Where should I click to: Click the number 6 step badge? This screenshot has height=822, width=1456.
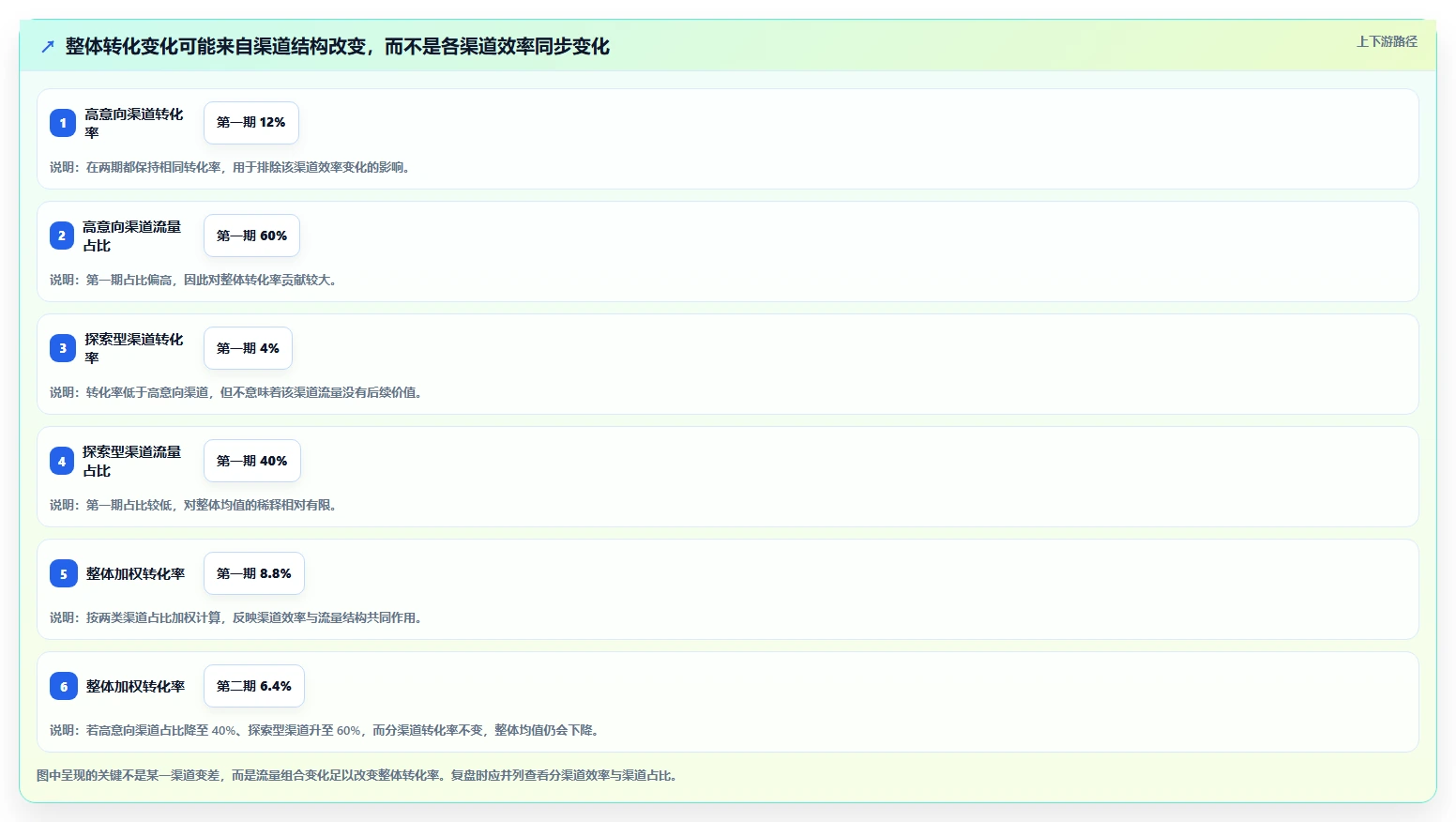point(64,686)
